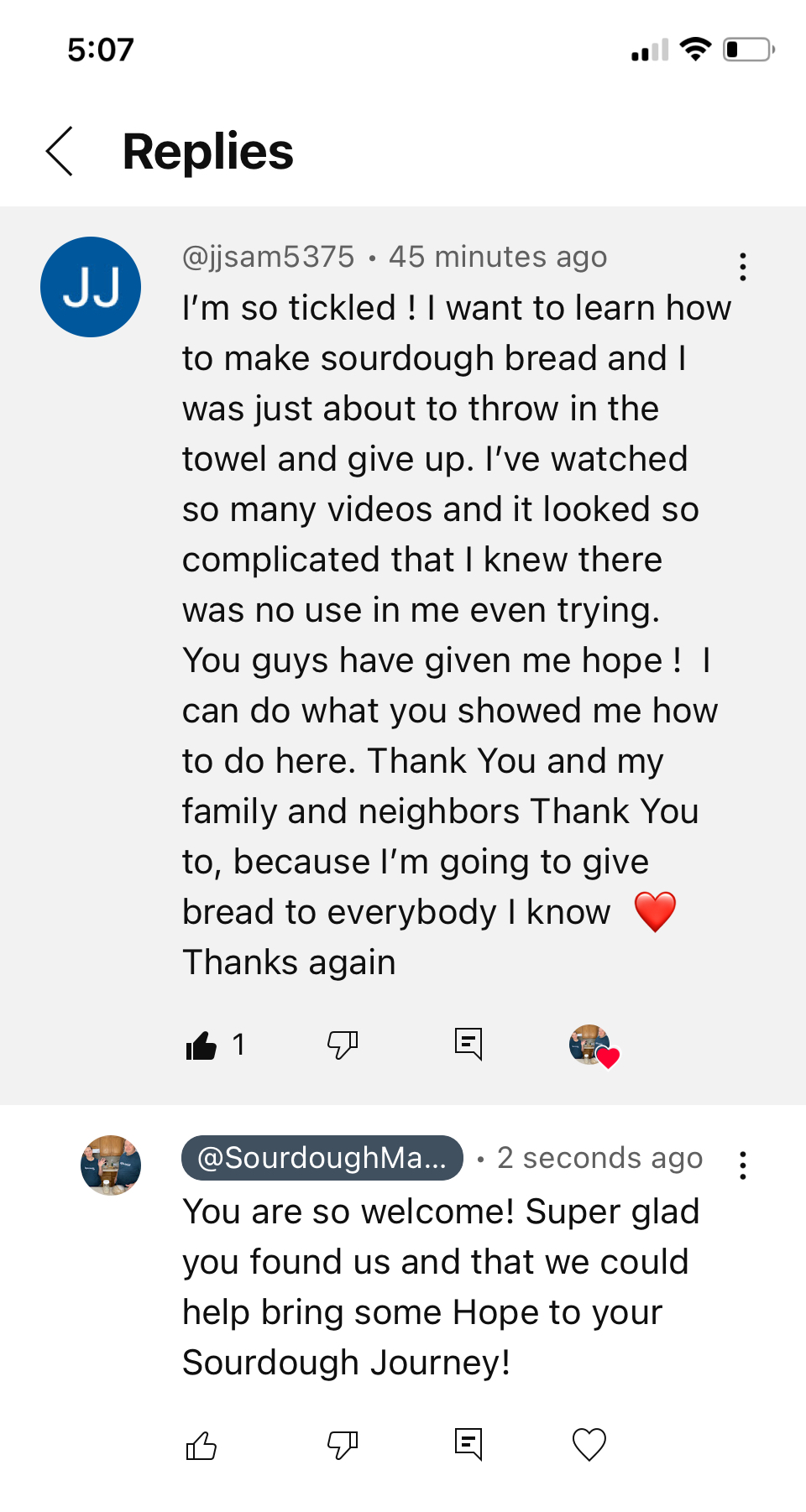Tap the battery indicator in status bar
806x1512 pixels.
748,50
